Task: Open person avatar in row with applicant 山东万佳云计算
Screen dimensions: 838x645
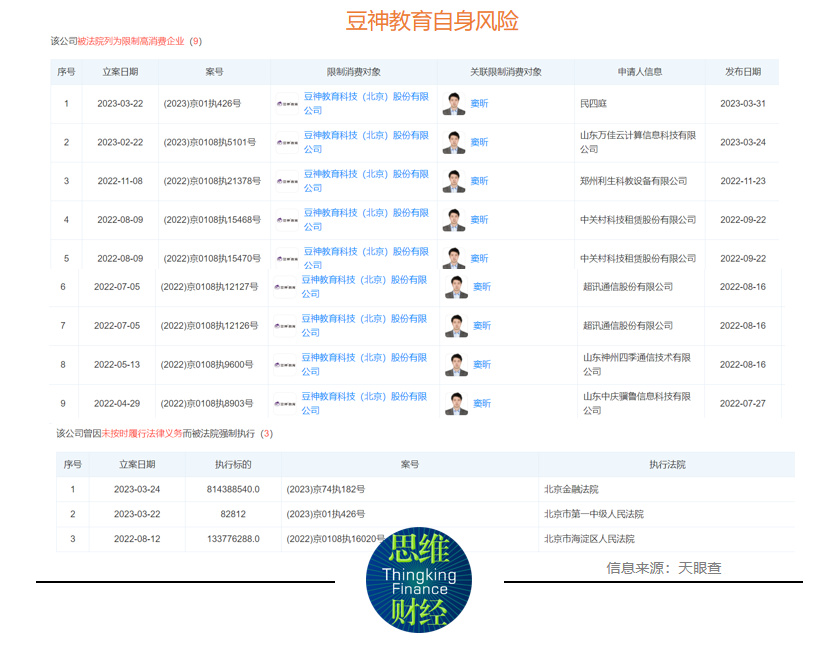Action: pyautogui.click(x=454, y=142)
